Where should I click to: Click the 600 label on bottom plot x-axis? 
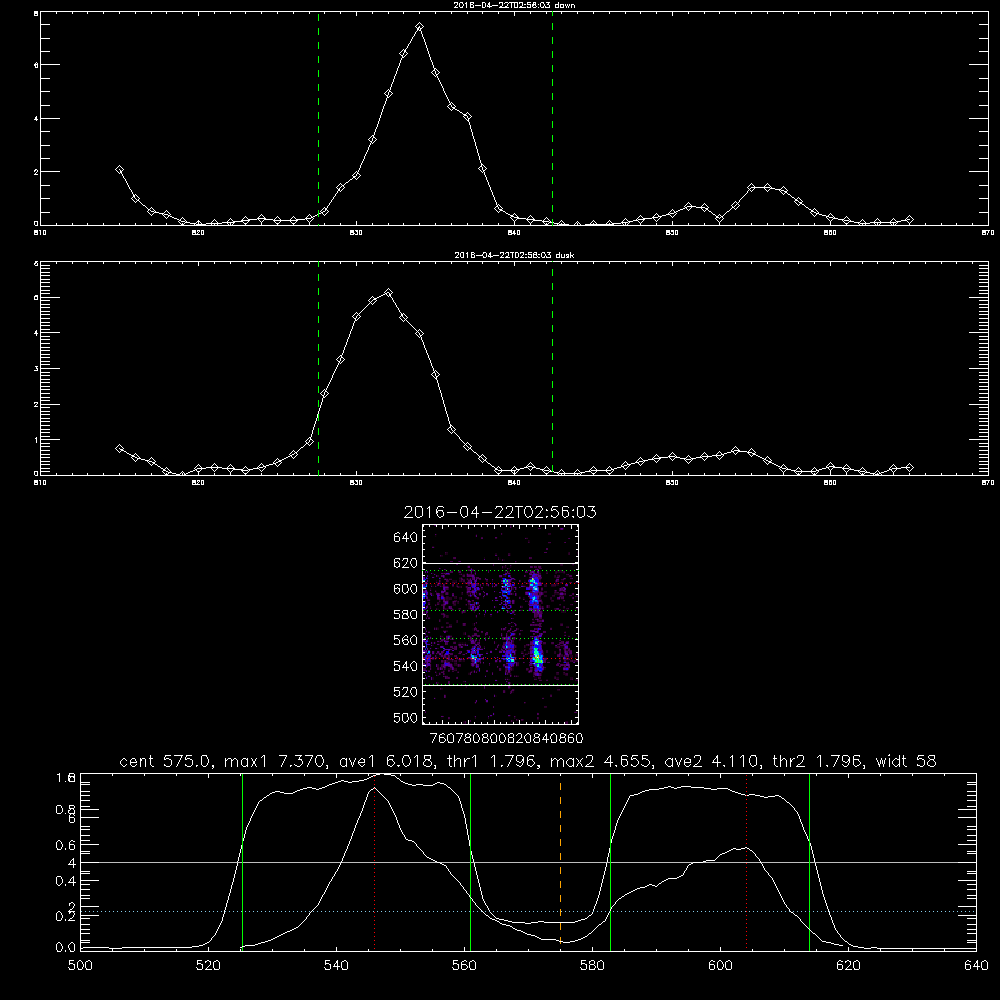point(720,966)
